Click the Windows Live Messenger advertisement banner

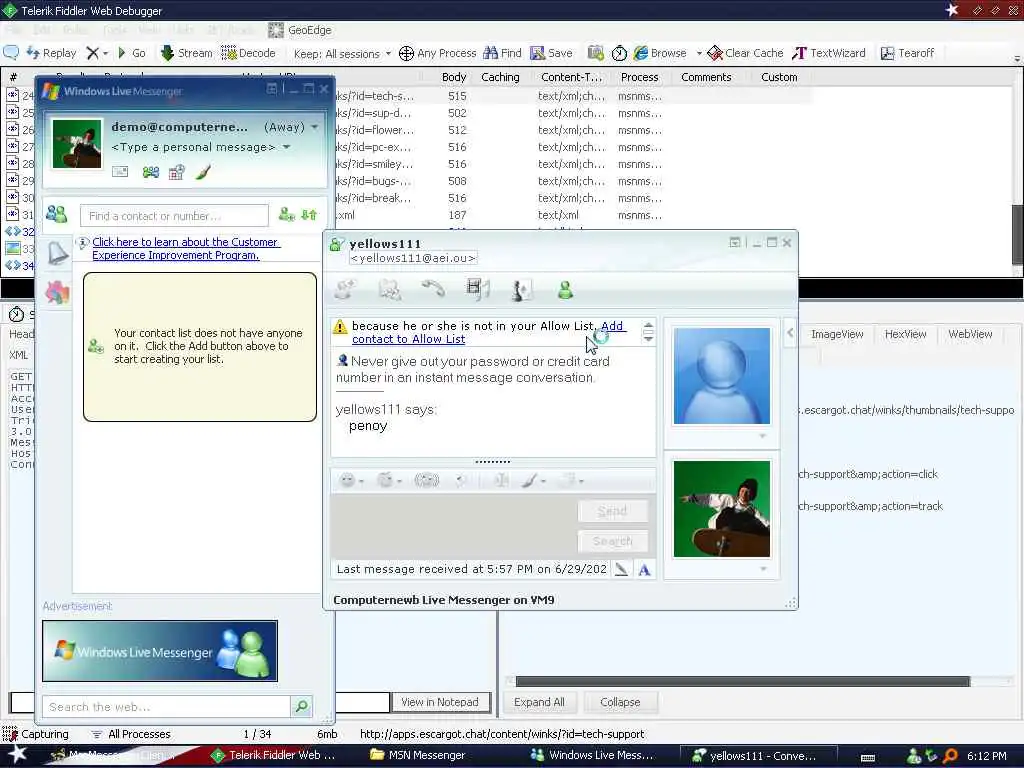160,650
